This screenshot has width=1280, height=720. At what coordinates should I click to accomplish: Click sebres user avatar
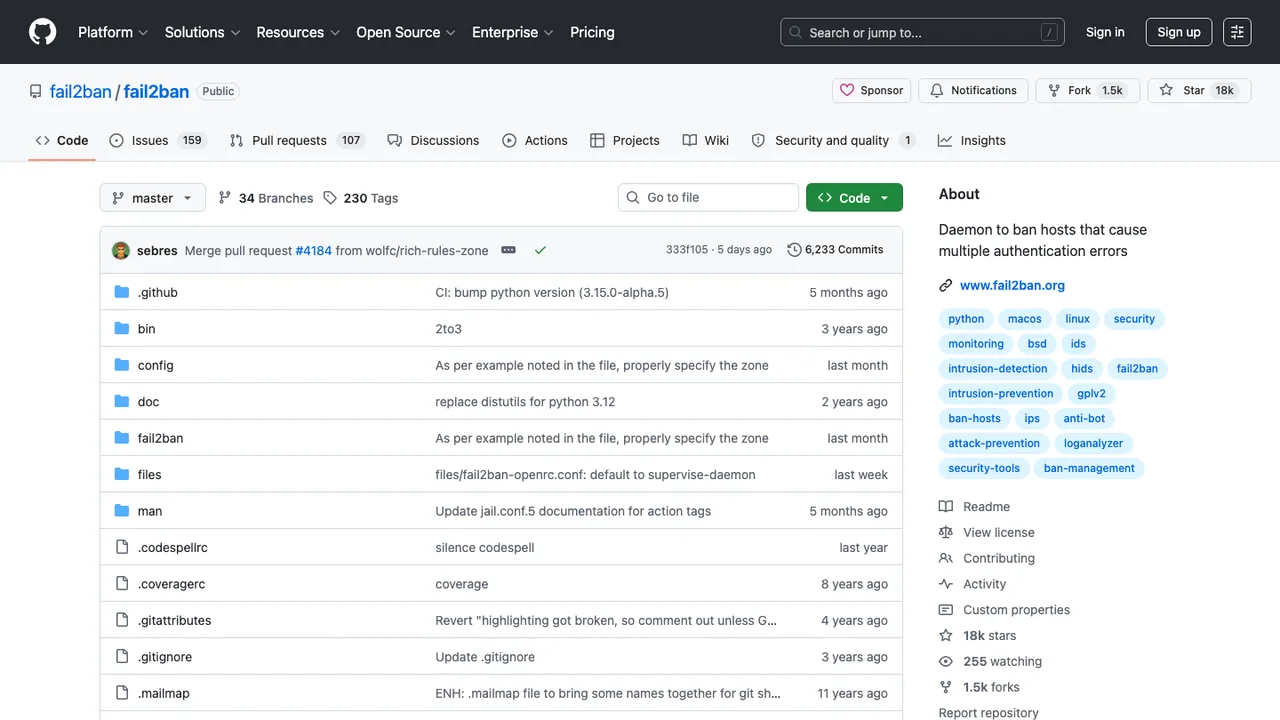tap(121, 250)
